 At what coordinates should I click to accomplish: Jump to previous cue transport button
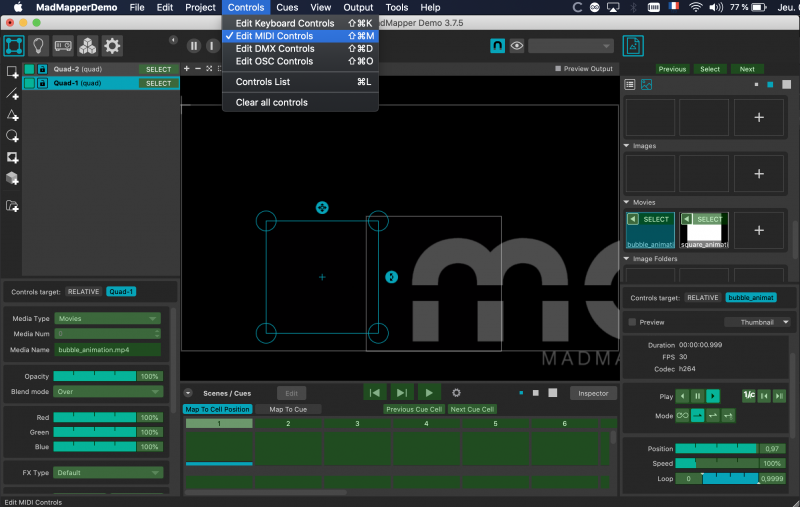[374, 393]
